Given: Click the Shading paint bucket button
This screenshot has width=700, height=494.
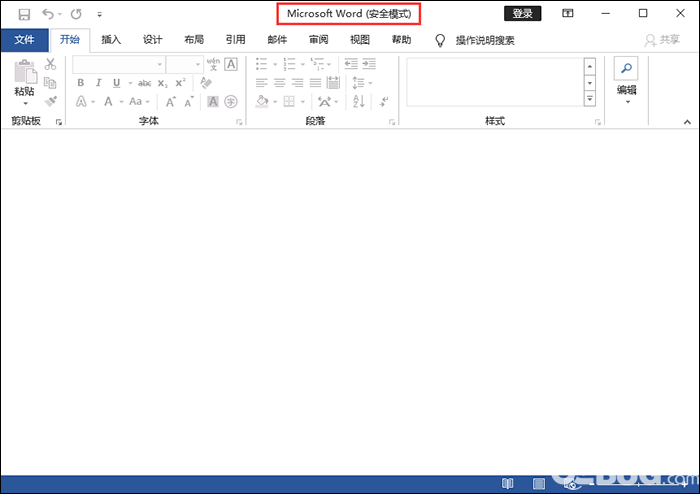Looking at the screenshot, I should click(262, 102).
